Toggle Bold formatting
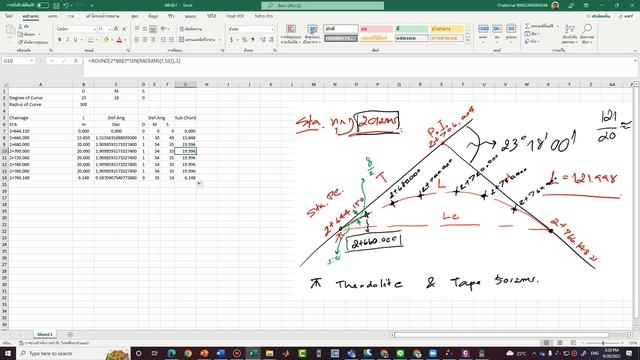 (x=60, y=40)
